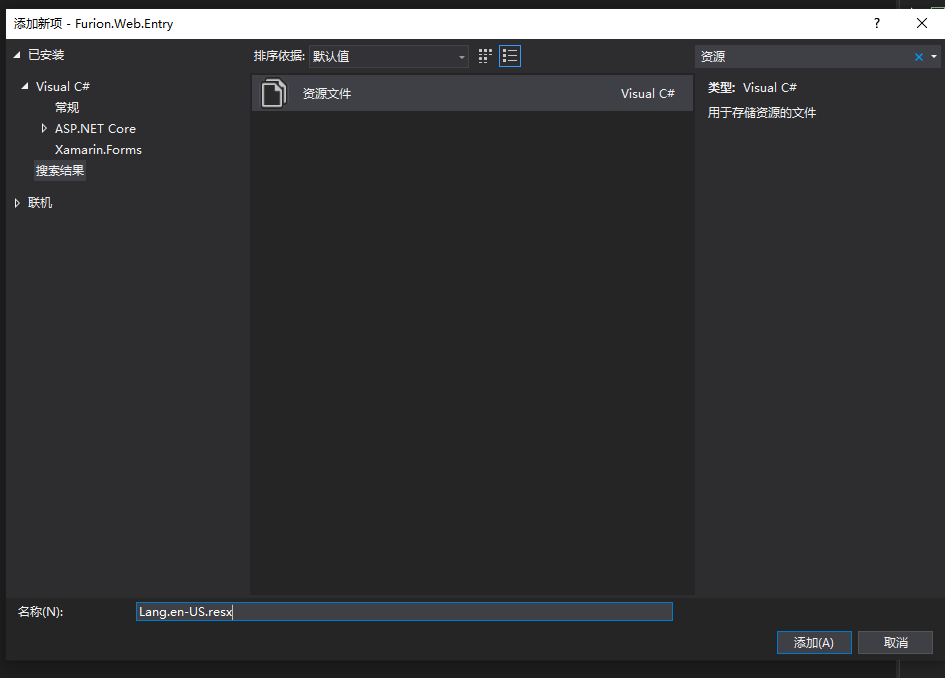Open the 排序依据 默认值 dropdown
Image resolution: width=945 pixels, height=678 pixels.
tap(388, 57)
